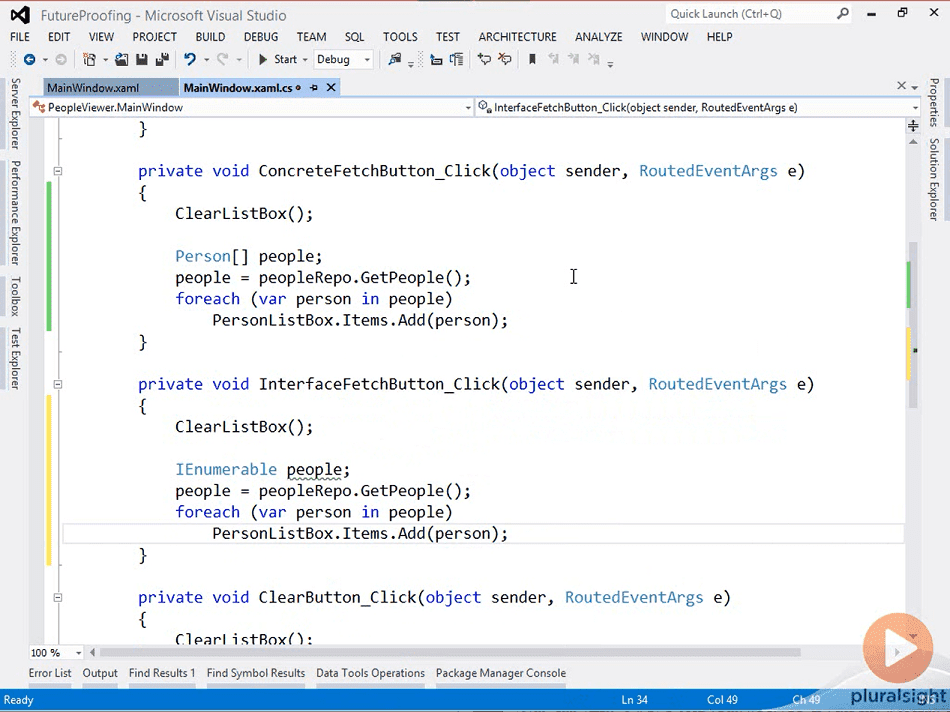Click the Uncomment selected lines icon

pos(505,59)
